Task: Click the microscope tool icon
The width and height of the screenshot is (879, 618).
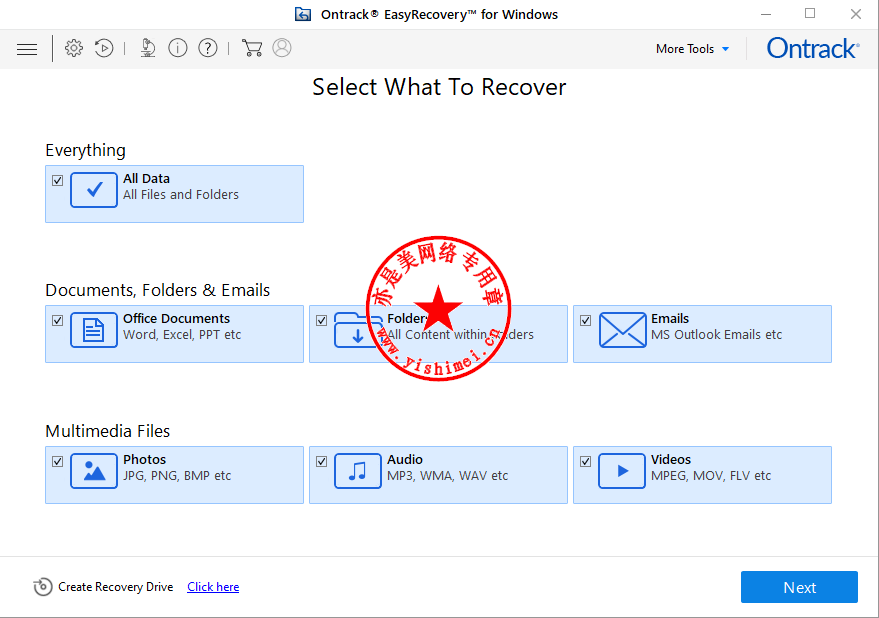Action: pos(148,48)
